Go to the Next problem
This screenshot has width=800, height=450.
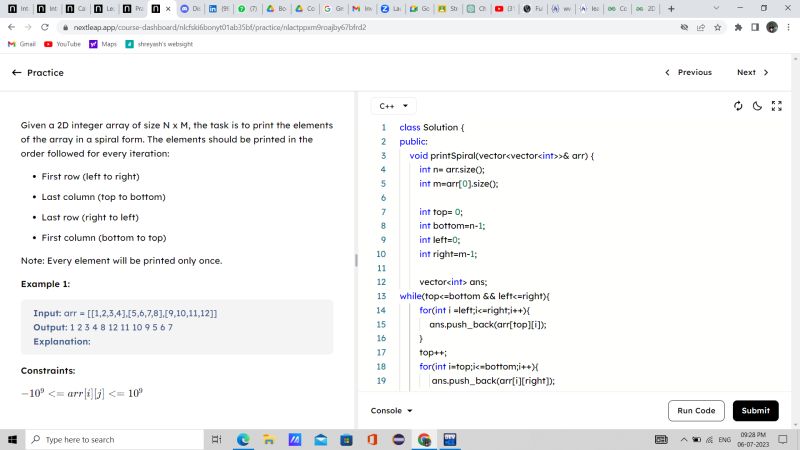click(x=753, y=73)
